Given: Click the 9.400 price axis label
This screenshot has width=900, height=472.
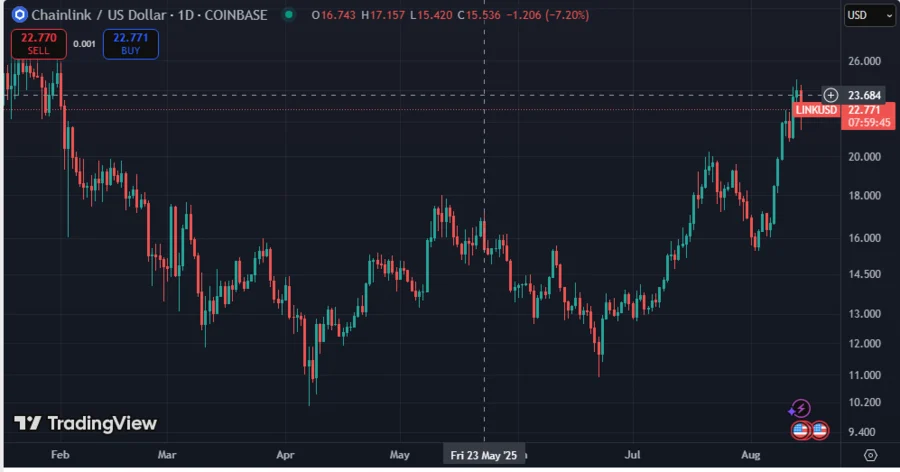Looking at the screenshot, I should (x=862, y=432).
